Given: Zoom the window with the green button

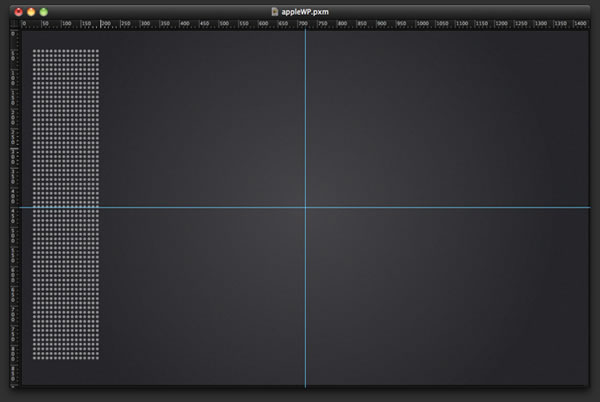Looking at the screenshot, I should tap(44, 12).
